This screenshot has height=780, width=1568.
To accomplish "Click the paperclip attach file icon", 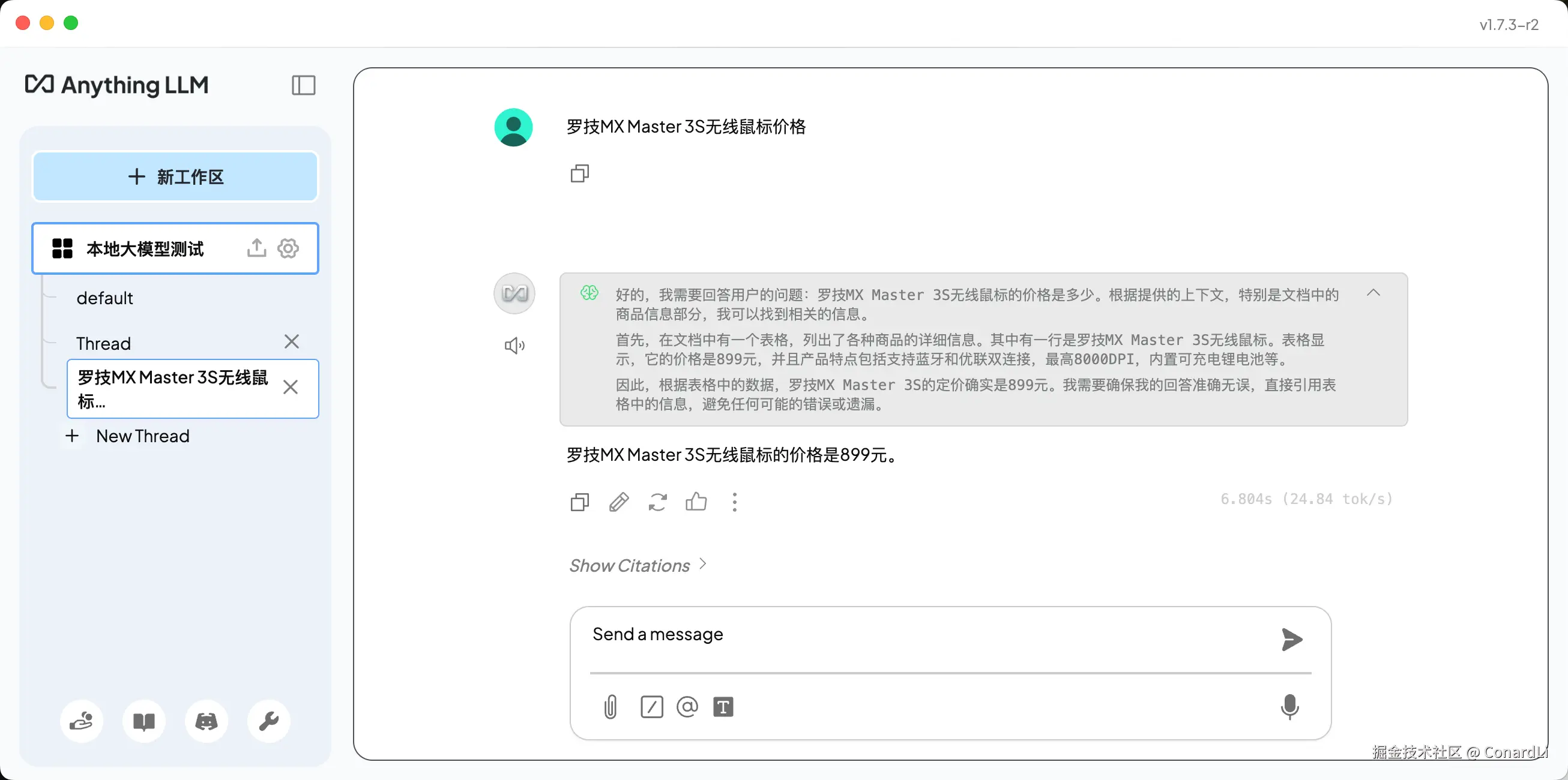I will pyautogui.click(x=610, y=706).
